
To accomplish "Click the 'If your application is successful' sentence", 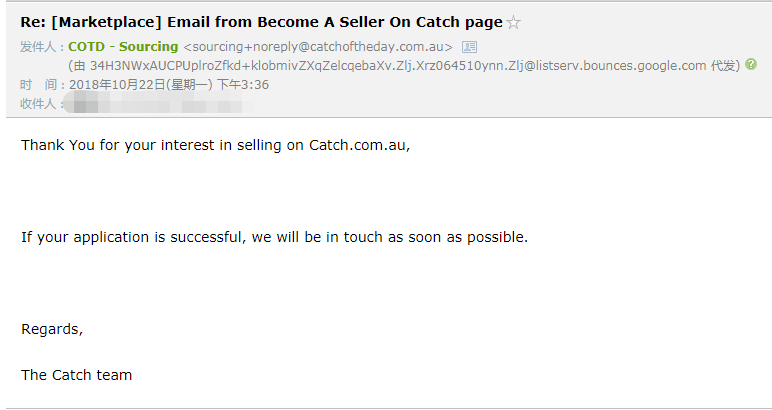I will pos(273,237).
